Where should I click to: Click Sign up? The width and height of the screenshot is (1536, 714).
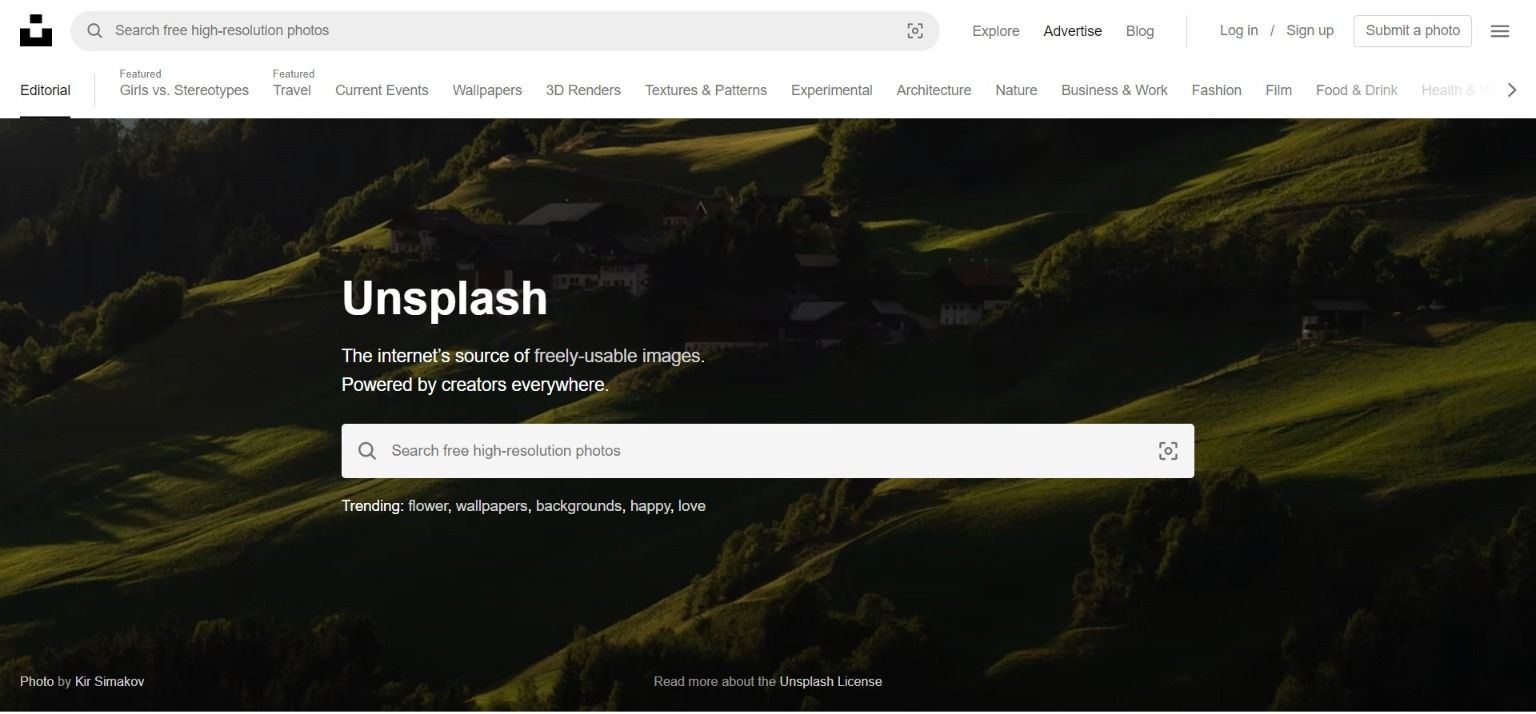pyautogui.click(x=1310, y=30)
